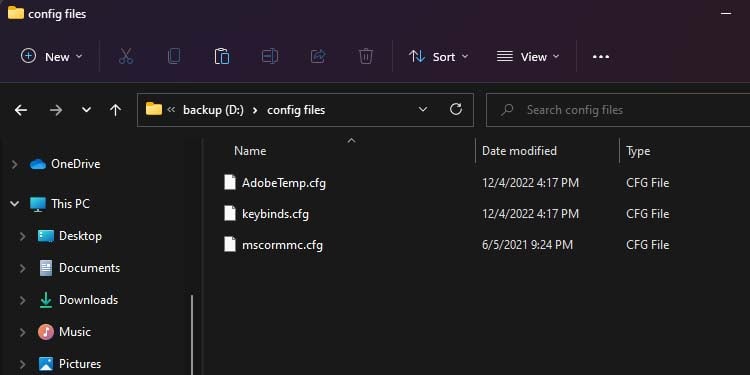Open the See more three-dots menu
The width and height of the screenshot is (750, 375).
tap(601, 57)
